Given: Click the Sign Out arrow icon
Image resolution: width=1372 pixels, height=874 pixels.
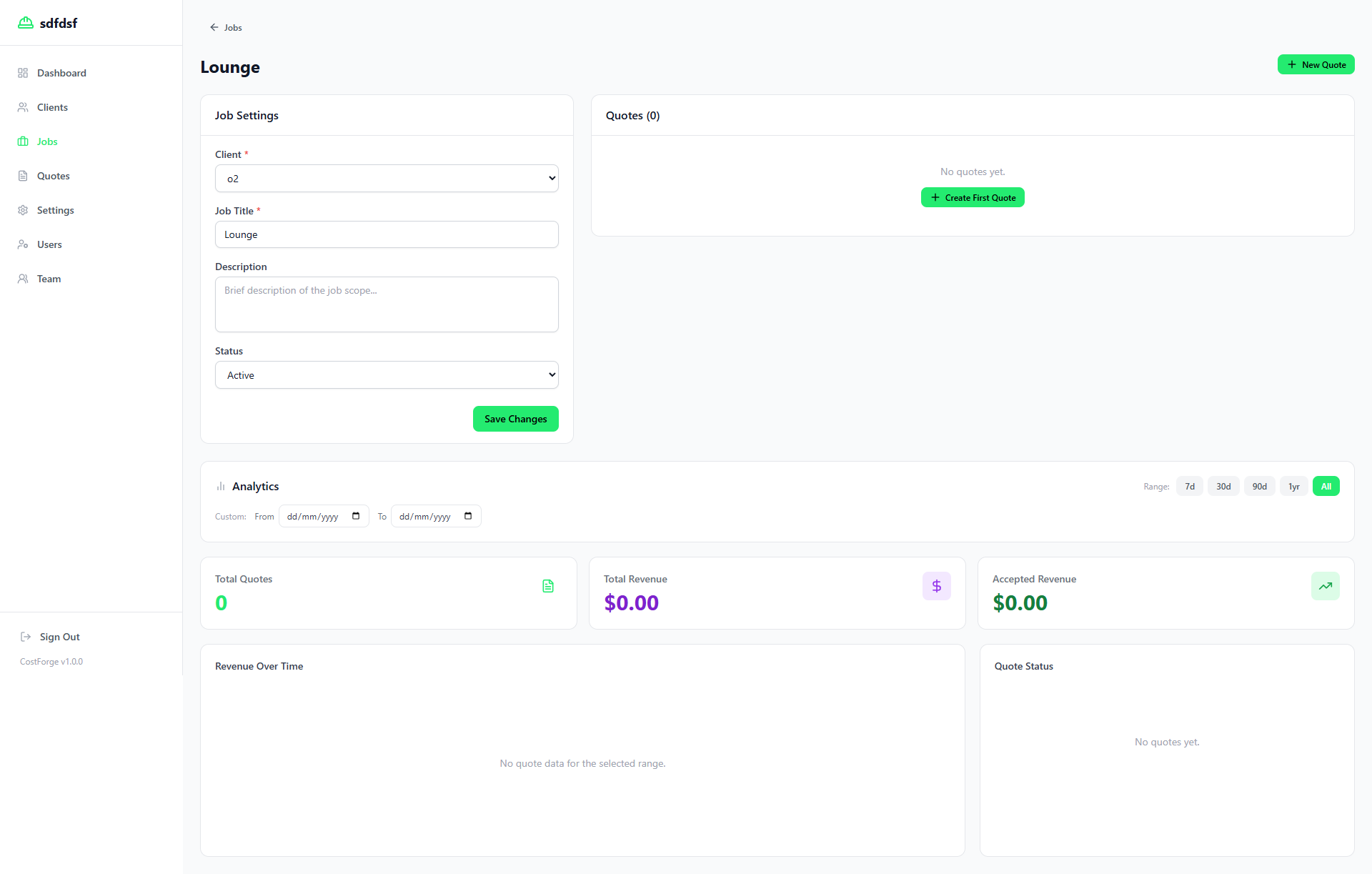Looking at the screenshot, I should 26,637.
